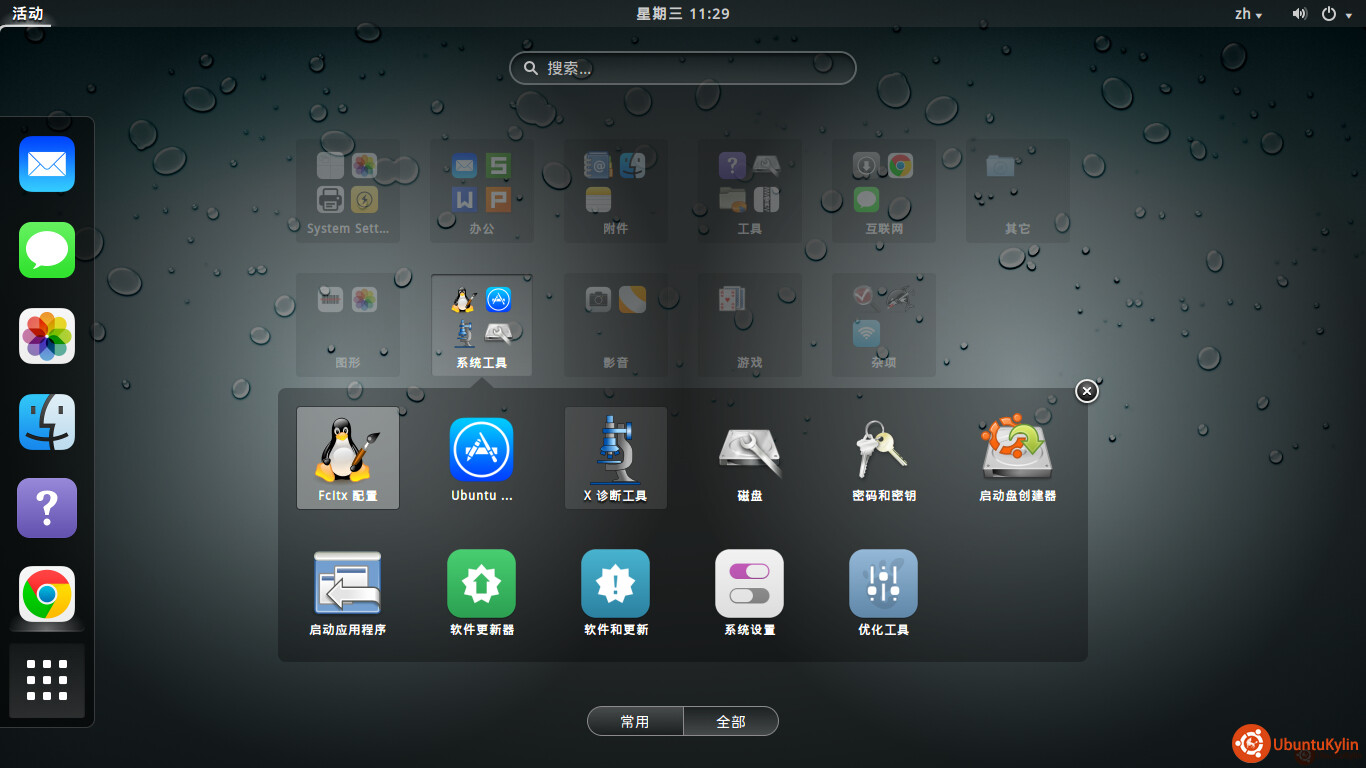1366x768 pixels.
Task: Open 软件和更新 settings app
Action: point(615,592)
